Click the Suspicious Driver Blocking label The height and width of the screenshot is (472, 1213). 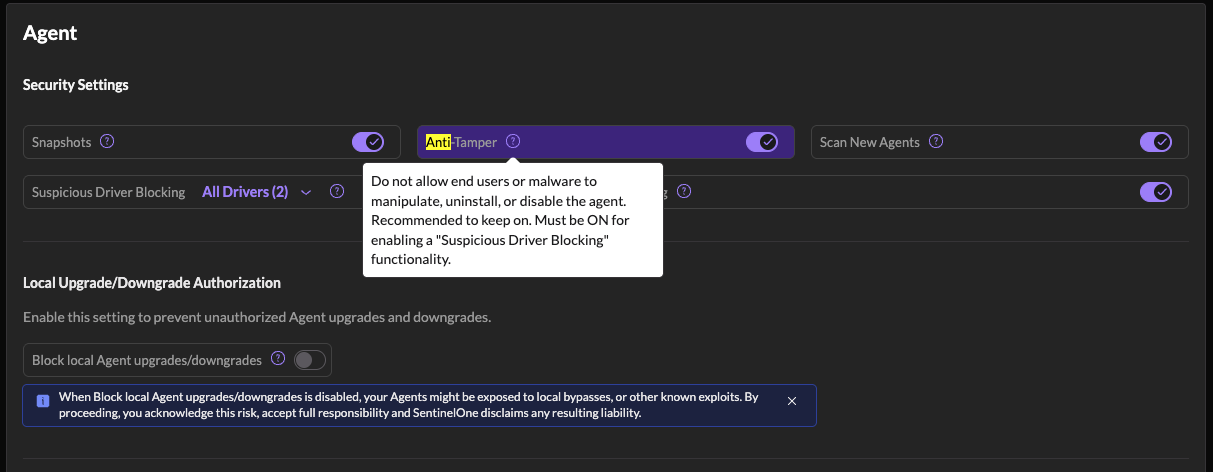pos(109,192)
